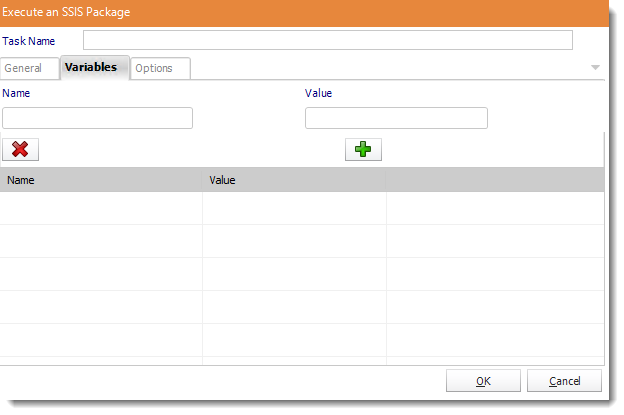Click the Value label above the text box
The height and width of the screenshot is (415, 624).
(318, 93)
